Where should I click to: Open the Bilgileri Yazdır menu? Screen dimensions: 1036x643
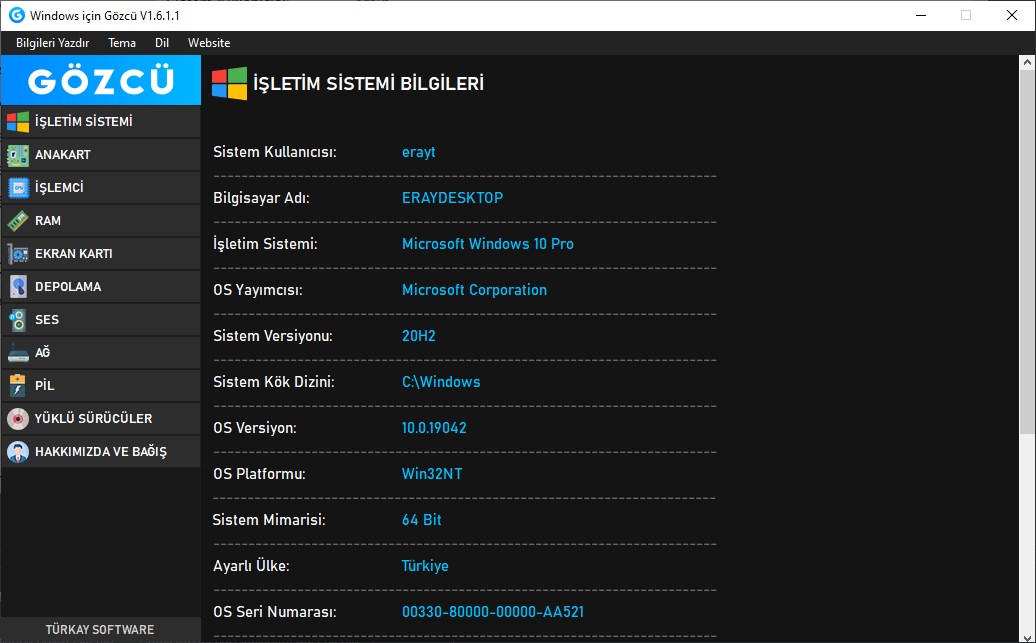(53, 43)
